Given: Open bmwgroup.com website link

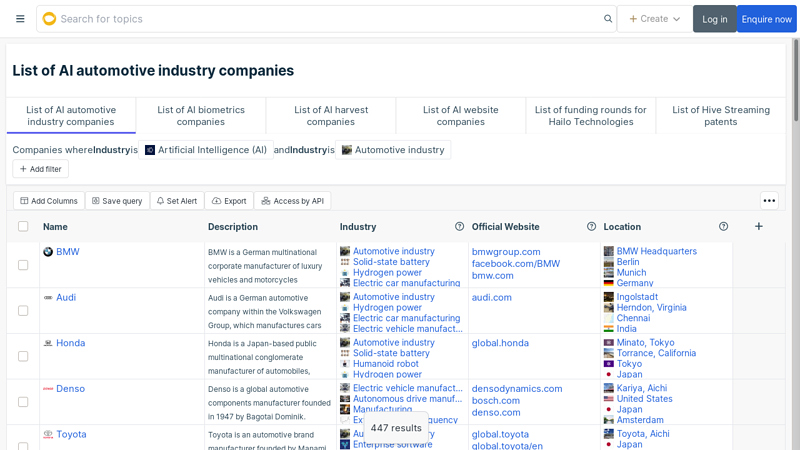Looking at the screenshot, I should (x=506, y=252).
